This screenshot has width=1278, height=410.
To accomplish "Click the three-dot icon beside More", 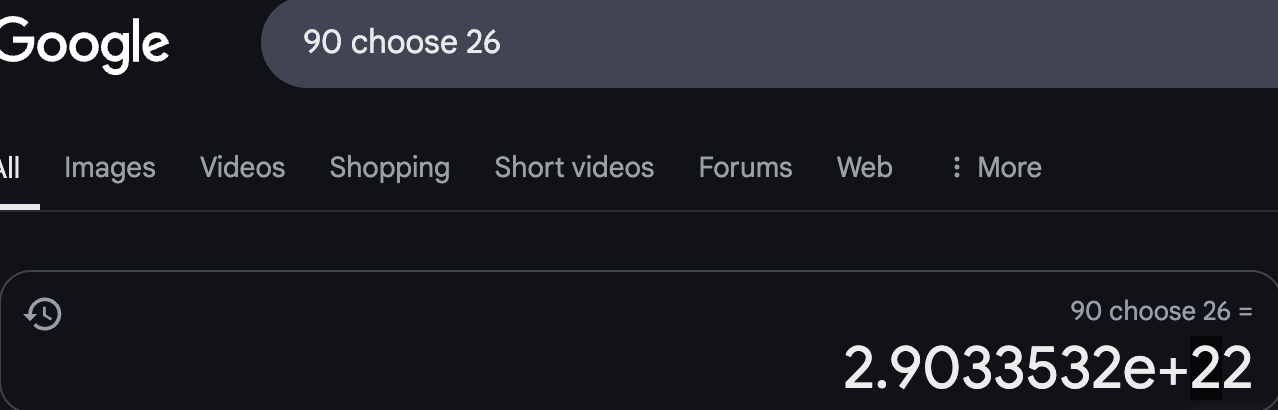I will pos(956,167).
